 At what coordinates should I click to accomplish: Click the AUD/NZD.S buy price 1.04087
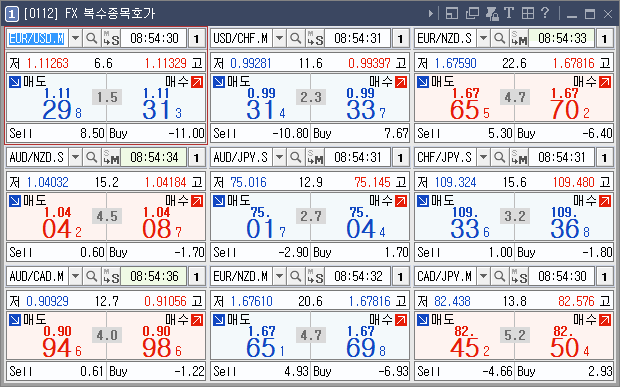coord(161,223)
